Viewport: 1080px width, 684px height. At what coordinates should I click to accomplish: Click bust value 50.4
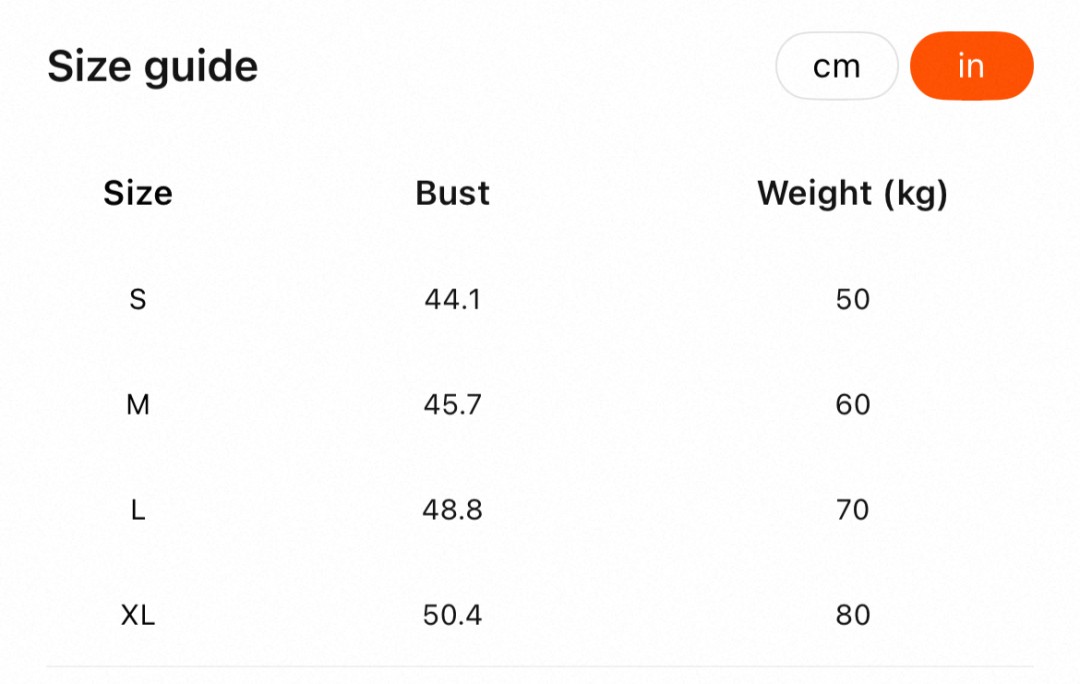click(453, 615)
